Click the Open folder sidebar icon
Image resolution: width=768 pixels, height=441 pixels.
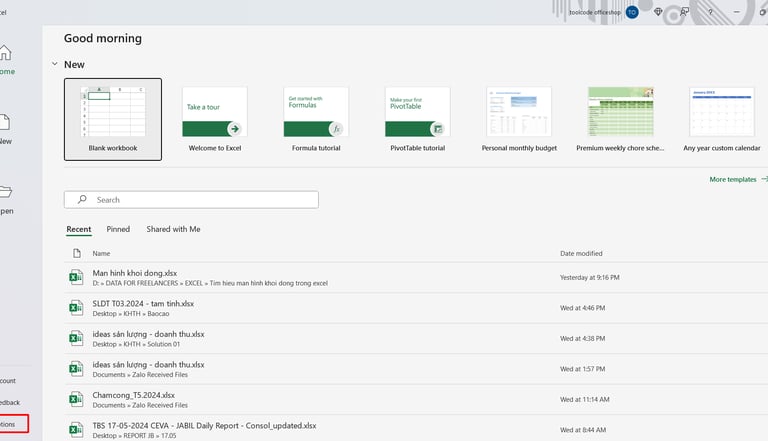click(x=5, y=192)
